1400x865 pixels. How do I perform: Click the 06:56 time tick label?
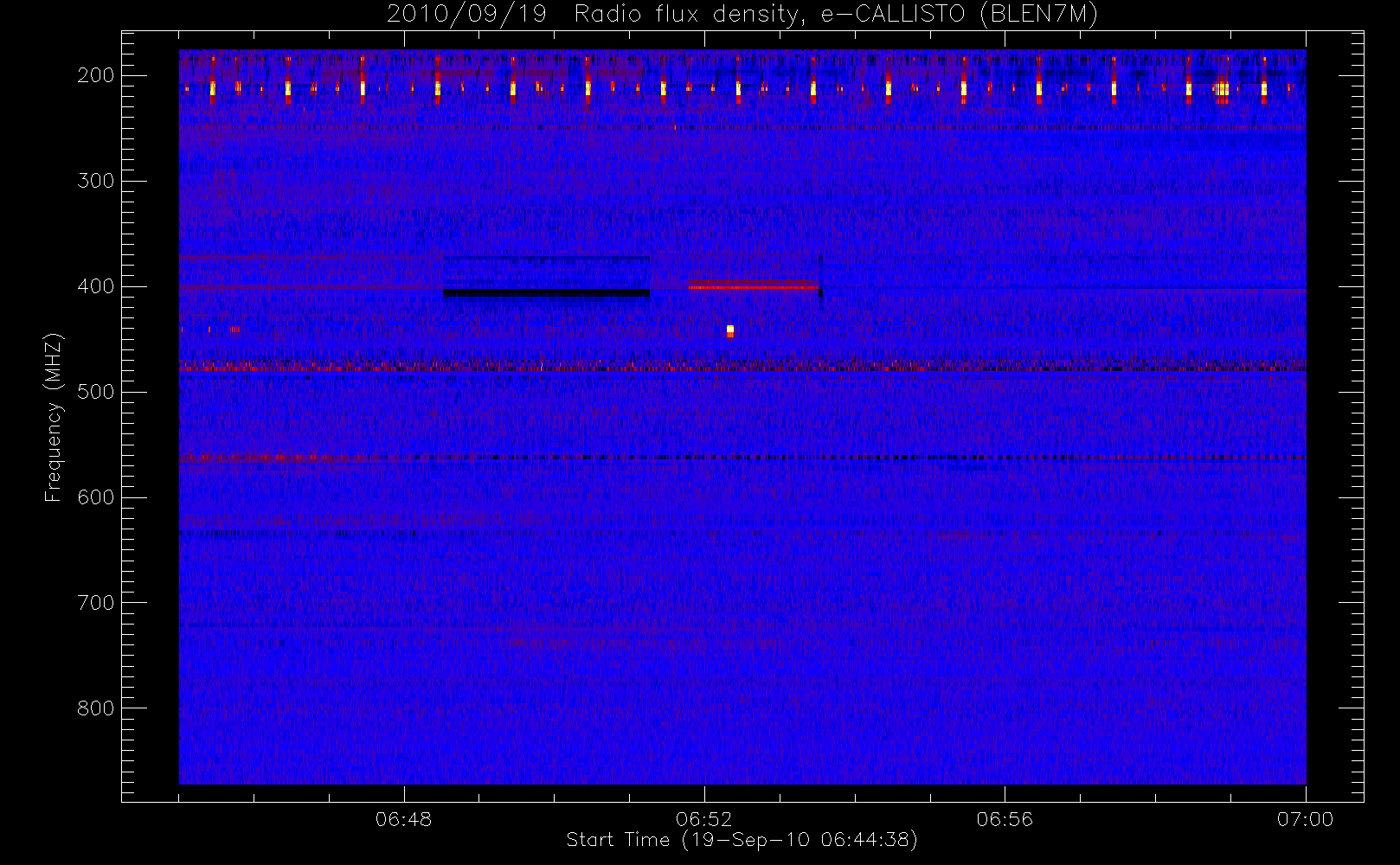1005,819
